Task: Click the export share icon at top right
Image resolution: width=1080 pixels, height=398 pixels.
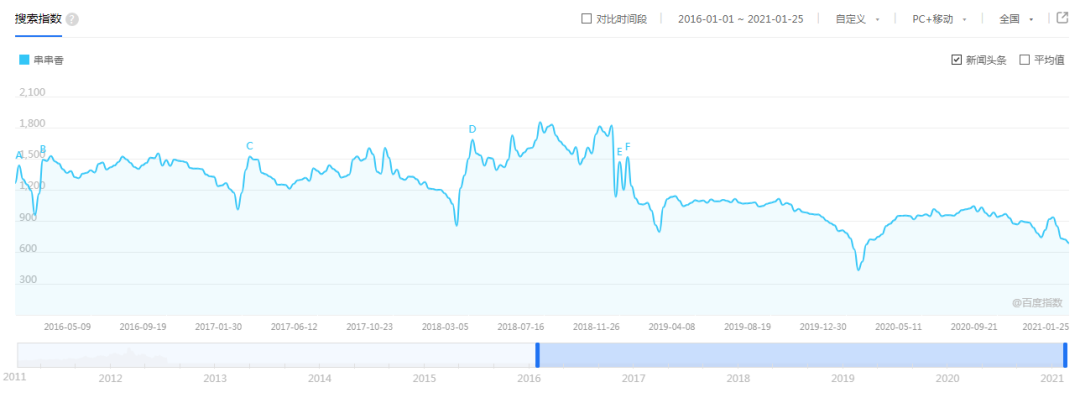Action: point(1062,18)
